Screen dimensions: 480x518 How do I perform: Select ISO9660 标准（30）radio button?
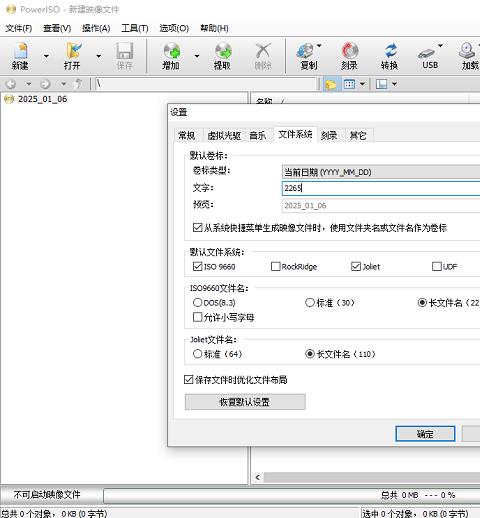[310, 302]
